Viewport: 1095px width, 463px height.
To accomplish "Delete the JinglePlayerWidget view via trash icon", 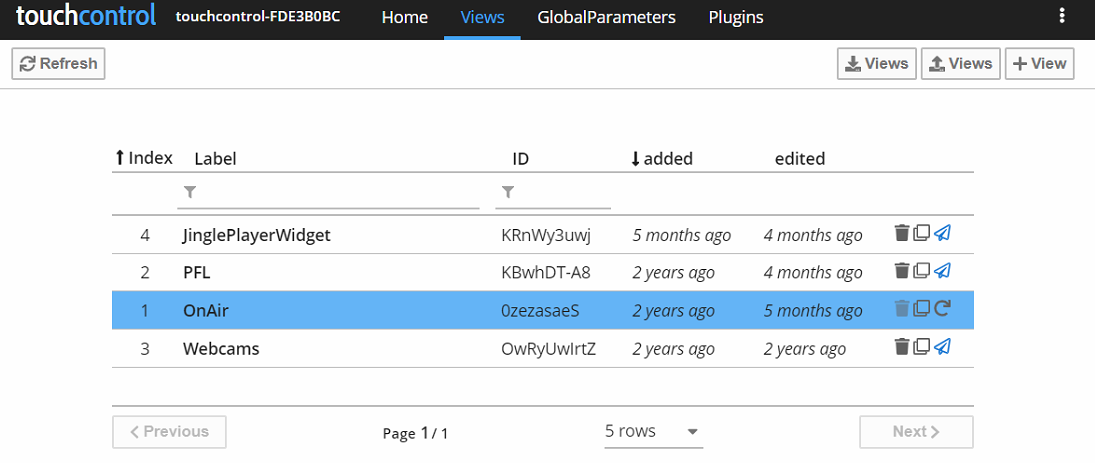I will tap(901, 234).
